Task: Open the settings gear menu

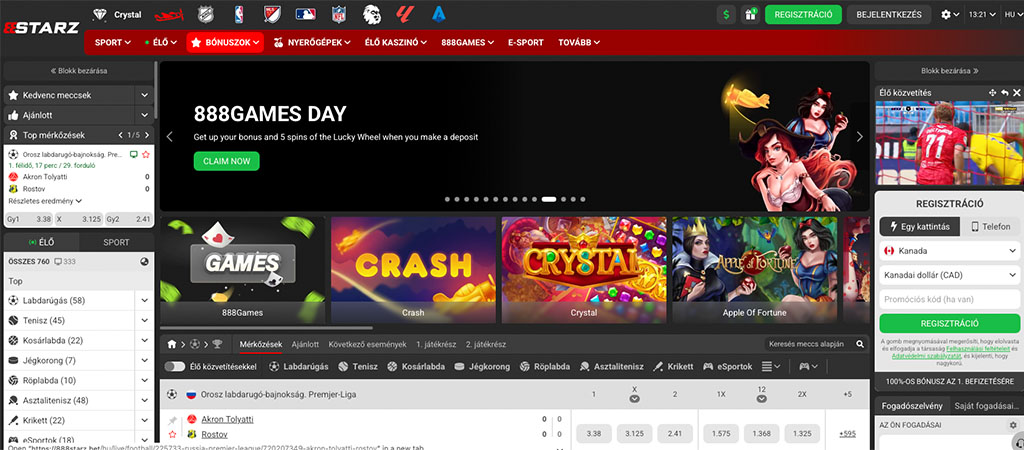Action: [x=950, y=14]
